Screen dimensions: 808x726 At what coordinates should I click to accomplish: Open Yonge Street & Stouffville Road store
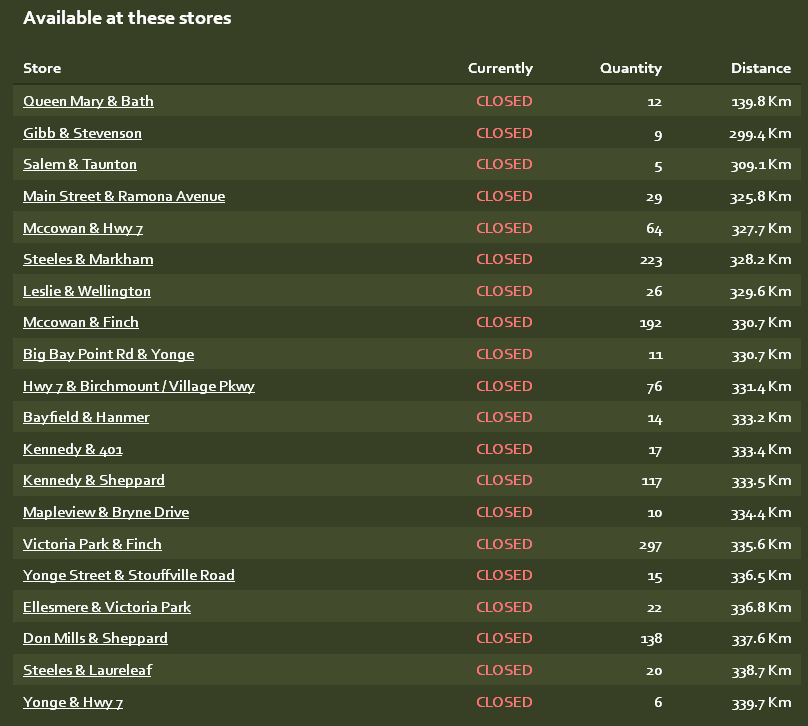[129, 575]
